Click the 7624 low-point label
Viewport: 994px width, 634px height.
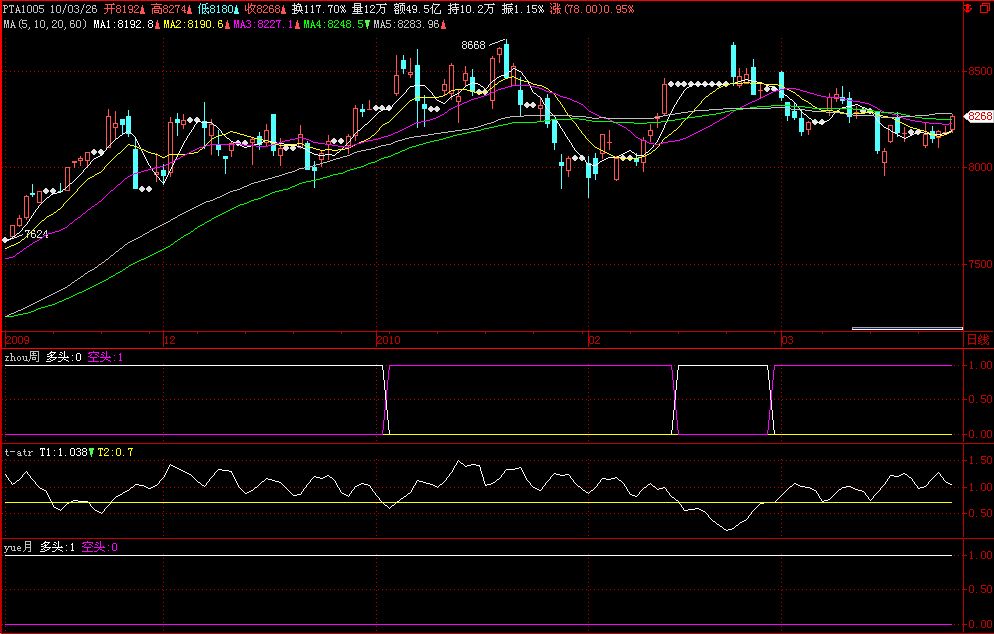click(x=36, y=234)
